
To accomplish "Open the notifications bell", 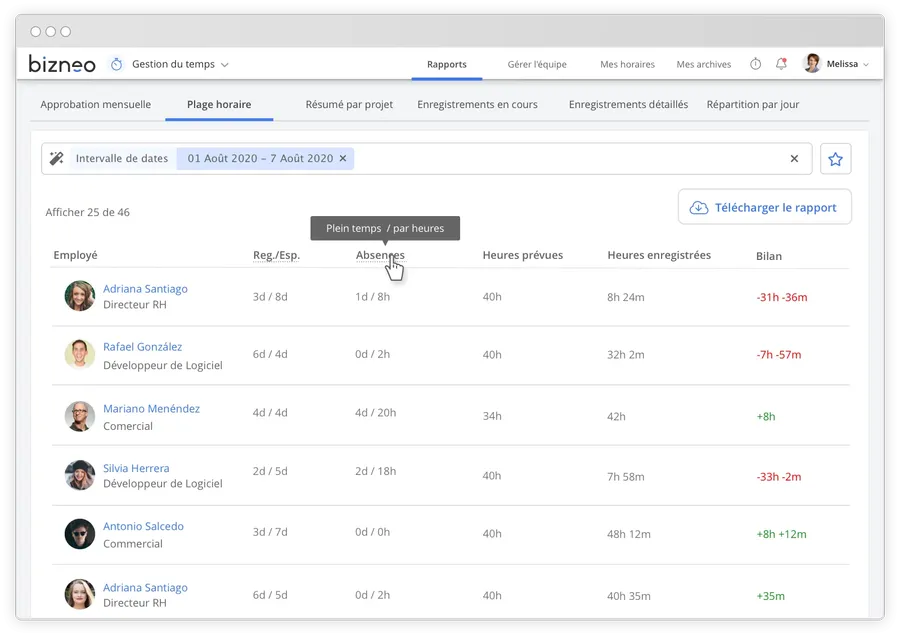I will [x=781, y=64].
